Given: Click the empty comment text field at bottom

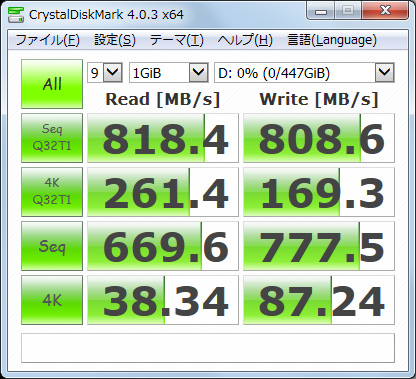Looking at the screenshot, I should [x=208, y=348].
